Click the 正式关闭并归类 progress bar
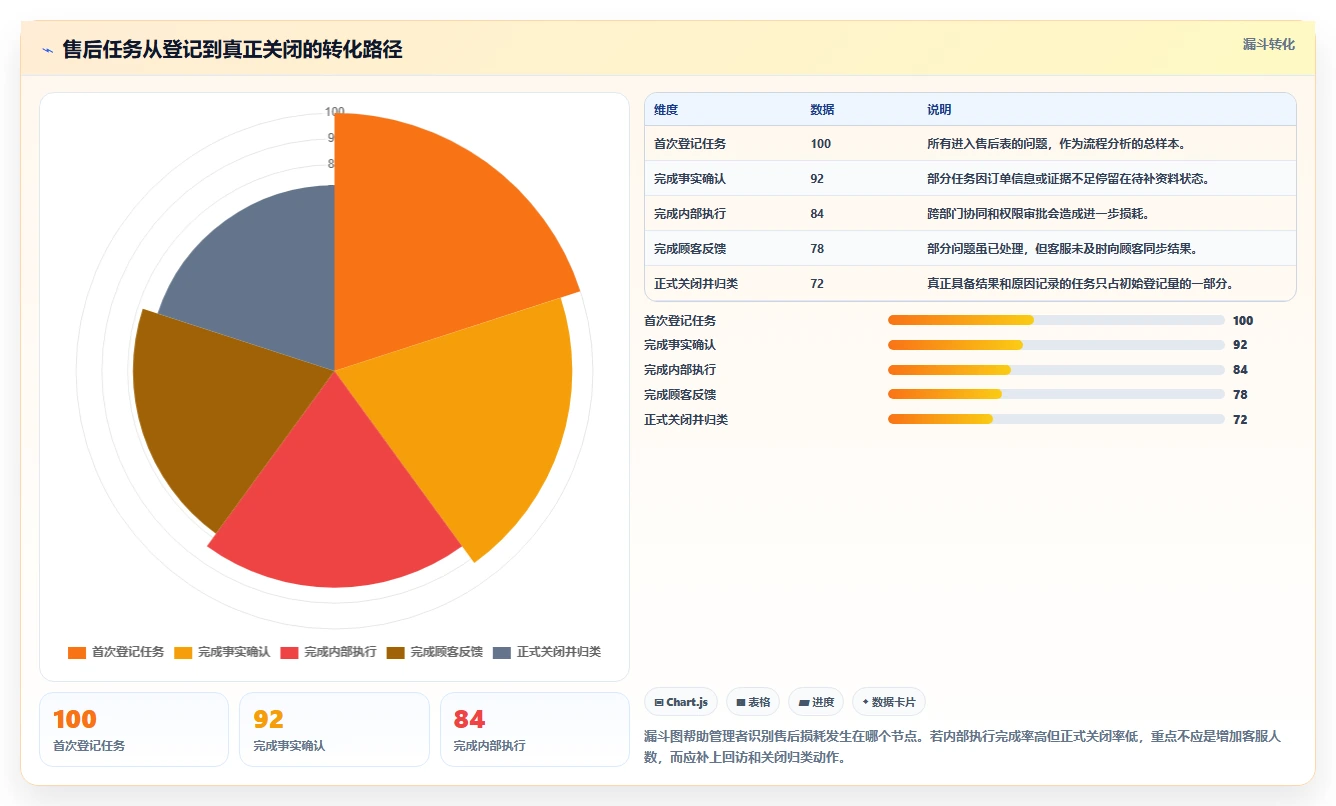Screen dimensions: 1336x806 1056,419
